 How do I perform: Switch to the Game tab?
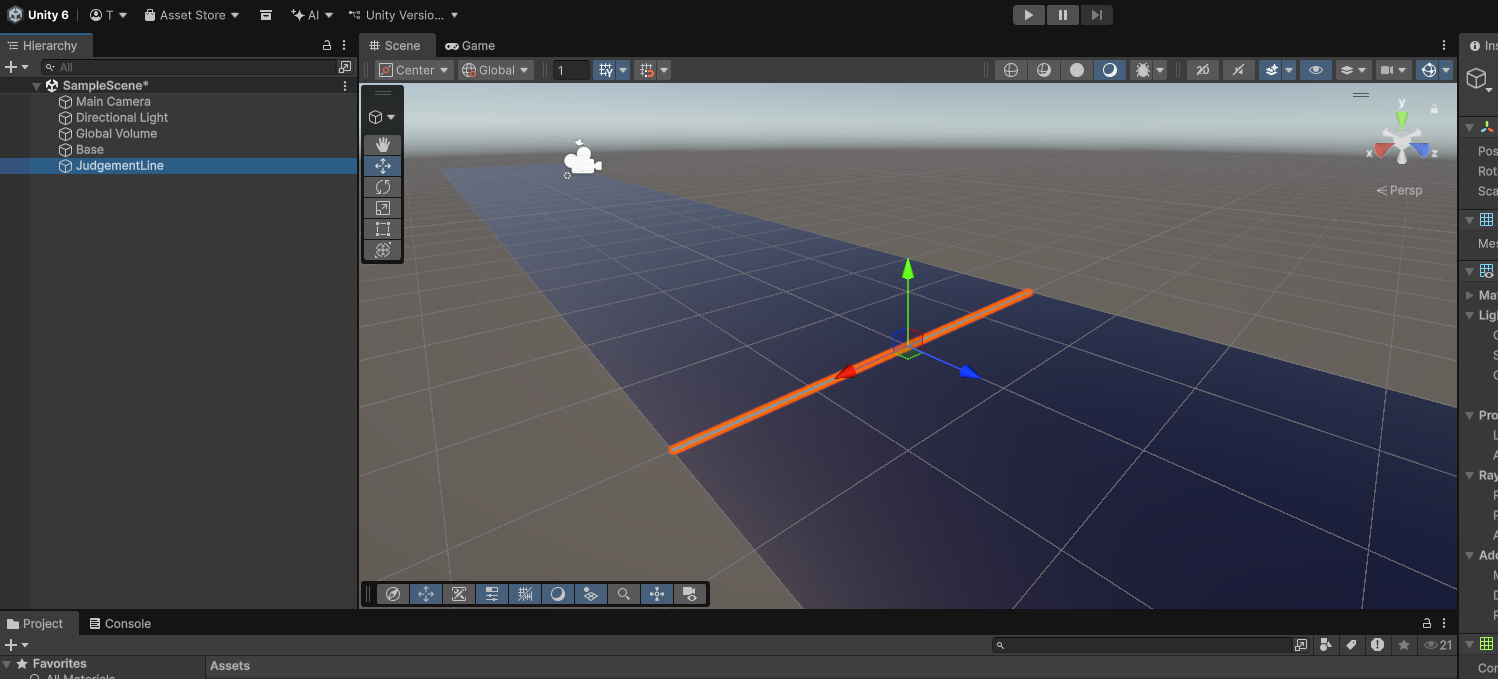coord(470,46)
